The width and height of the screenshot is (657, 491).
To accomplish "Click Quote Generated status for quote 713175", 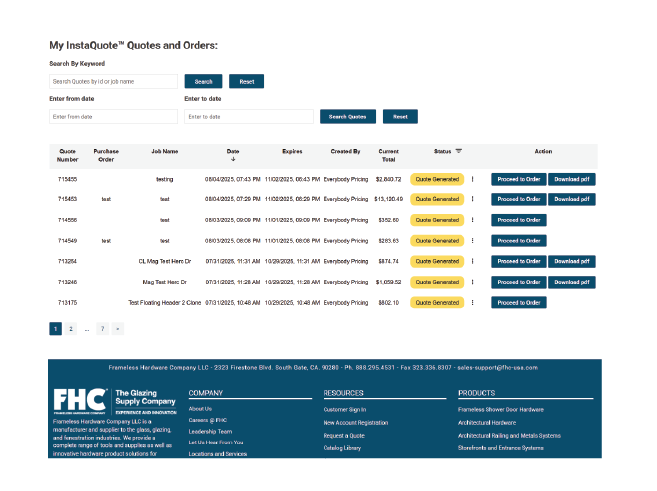I will [x=437, y=302].
